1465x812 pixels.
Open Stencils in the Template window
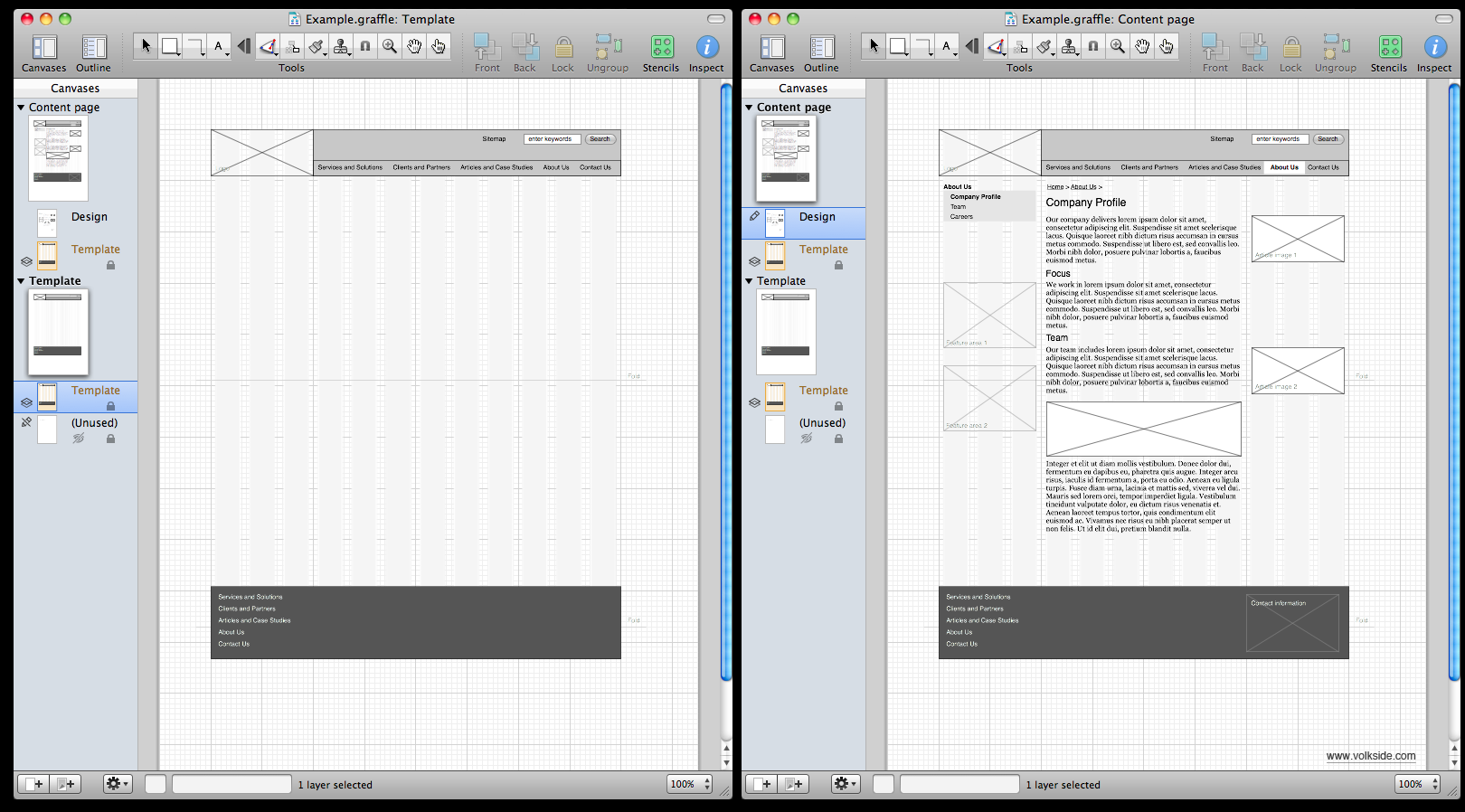click(661, 53)
